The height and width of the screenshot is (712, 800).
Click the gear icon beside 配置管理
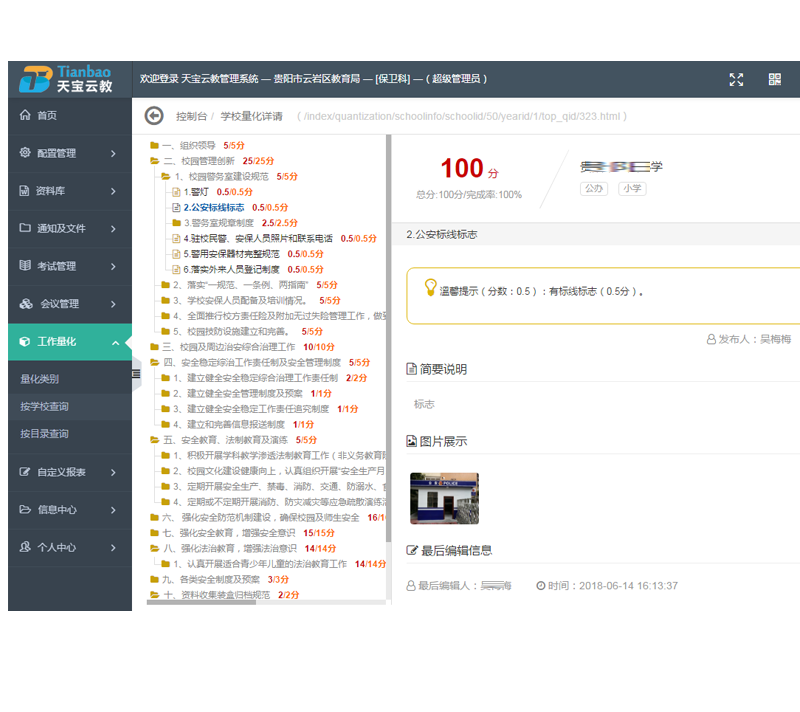24,152
